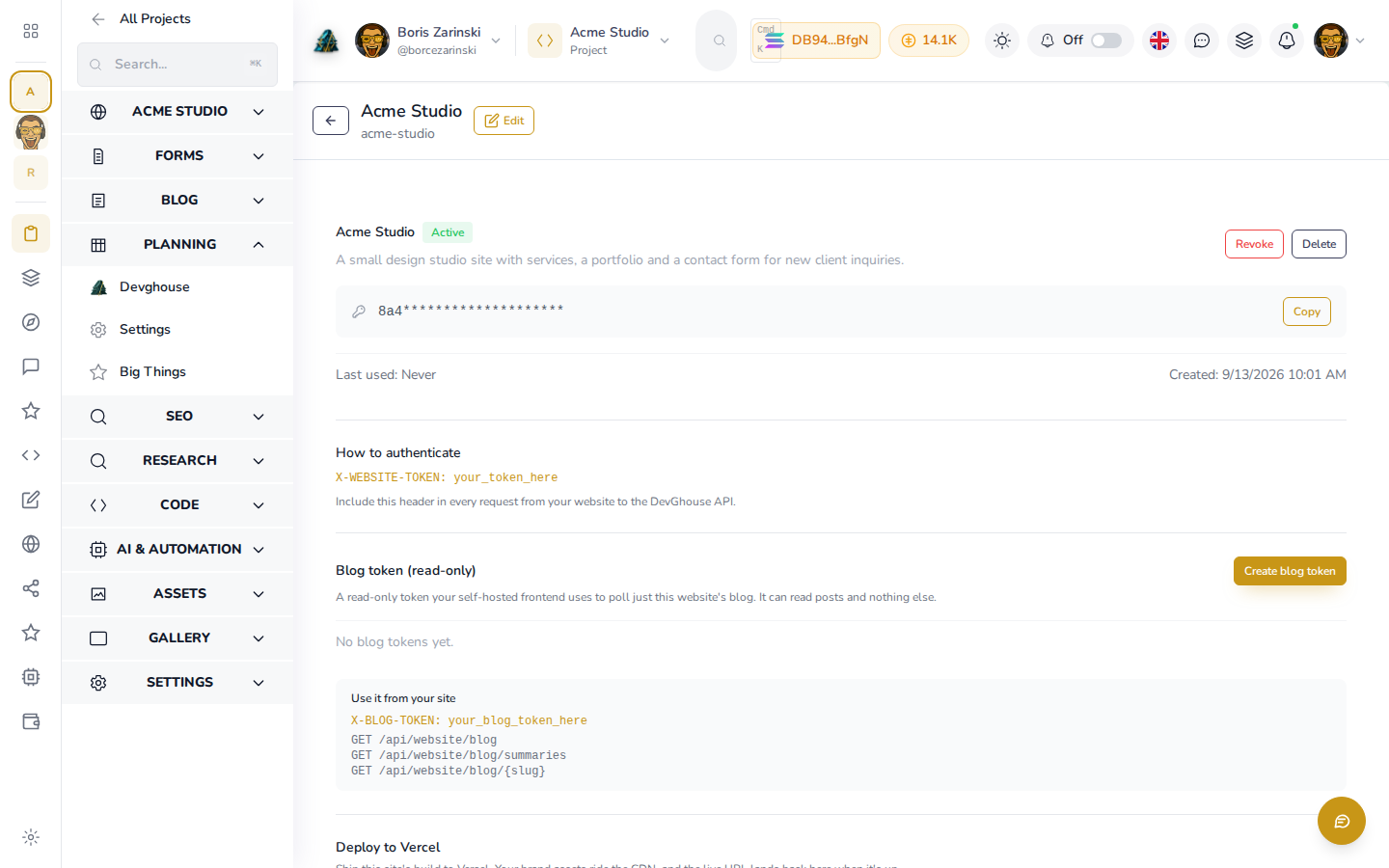Viewport: 1389px width, 868px height.
Task: Open Acme Studio project dropdown
Action: click(x=599, y=41)
